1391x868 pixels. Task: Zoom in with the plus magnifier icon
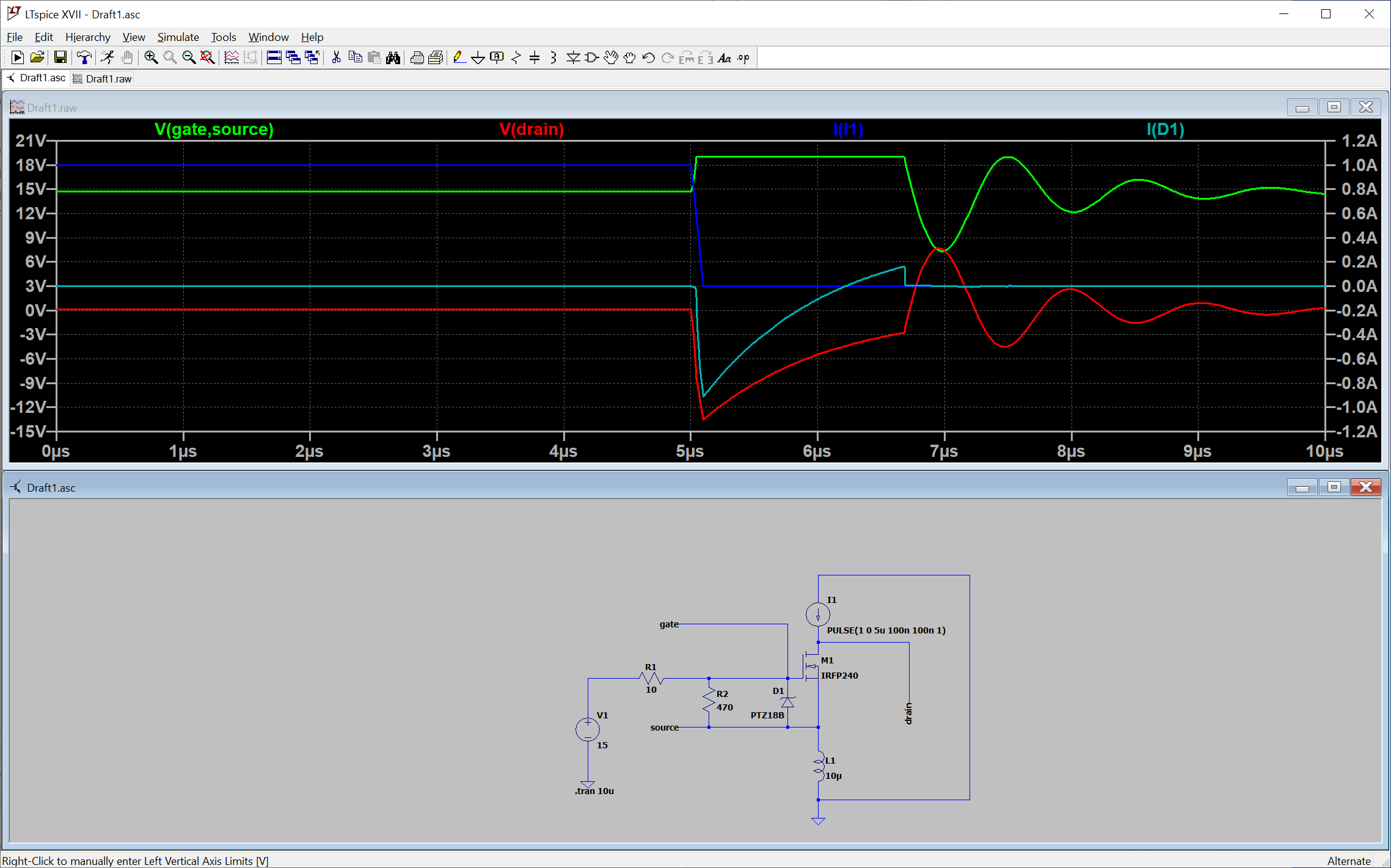pos(150,57)
